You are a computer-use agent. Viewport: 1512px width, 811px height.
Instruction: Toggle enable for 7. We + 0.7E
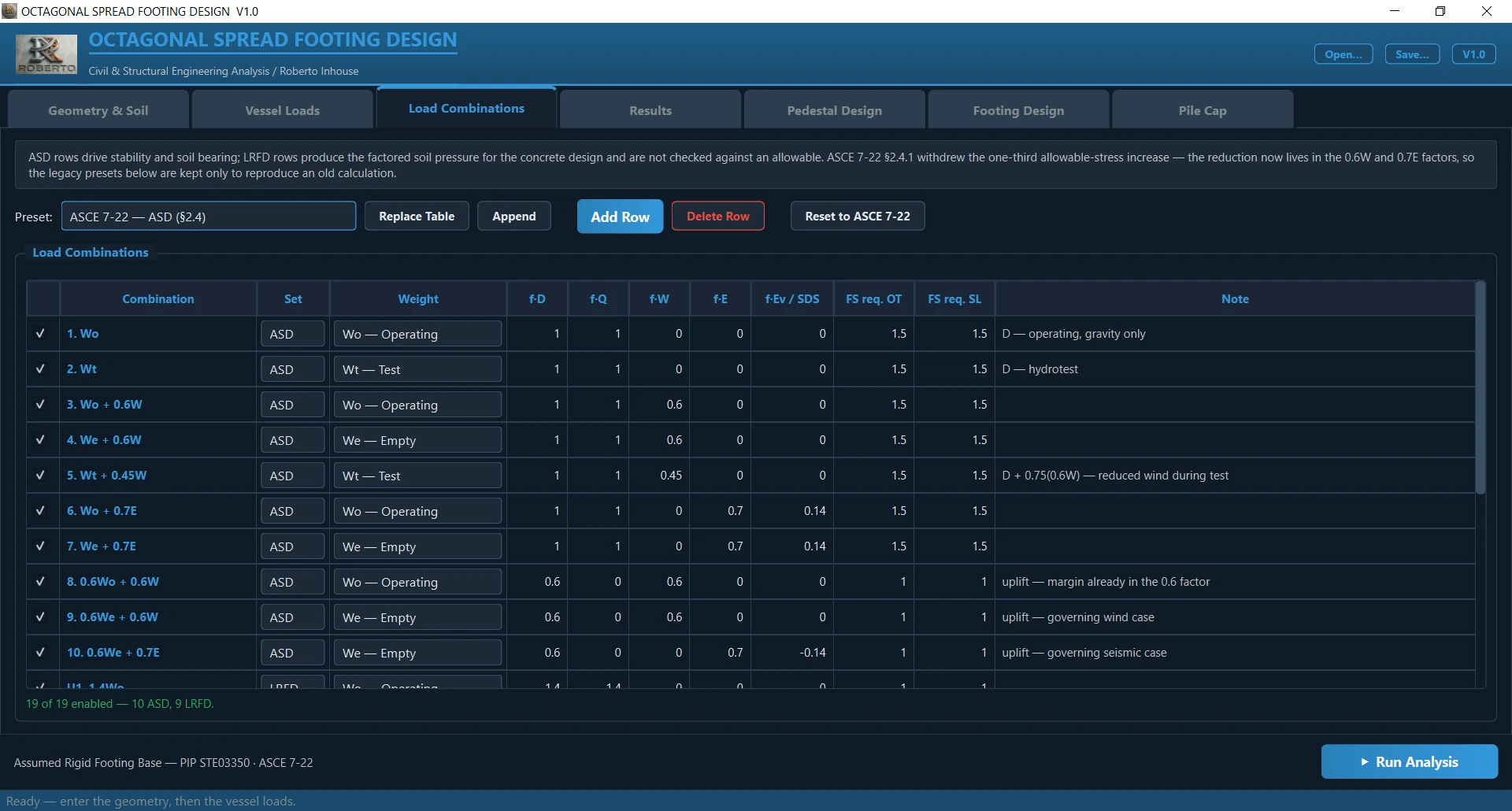click(x=40, y=546)
